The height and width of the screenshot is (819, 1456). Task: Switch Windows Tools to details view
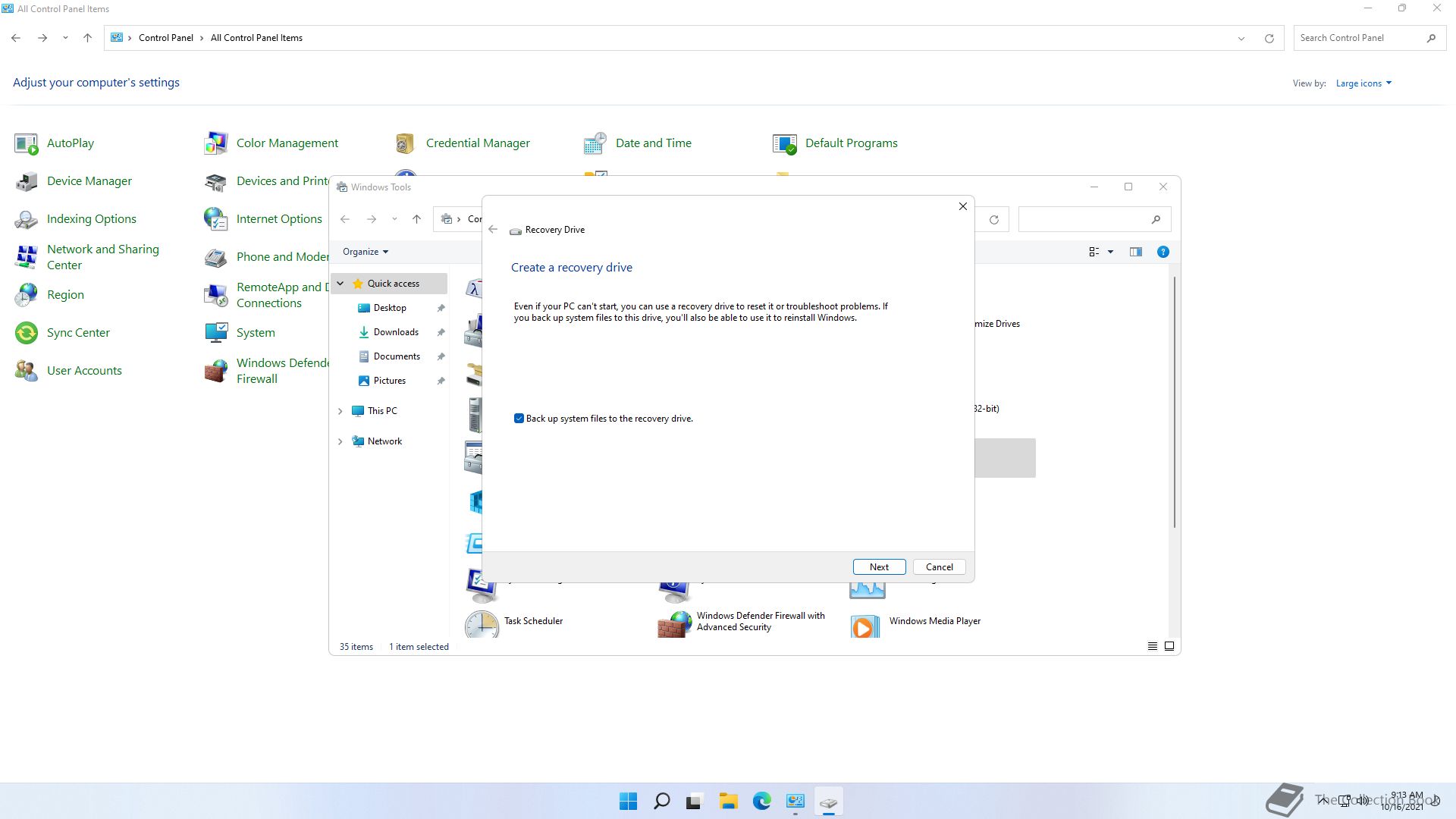pos(1152,646)
